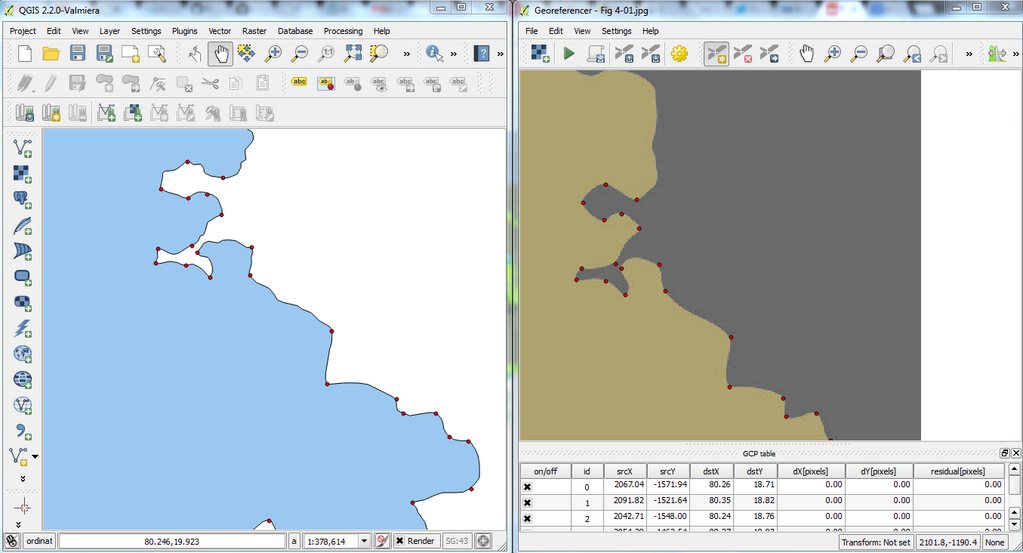Click Add Vector Layer icon in sidebar
Viewport: 1023px width, 553px height.
22,149
